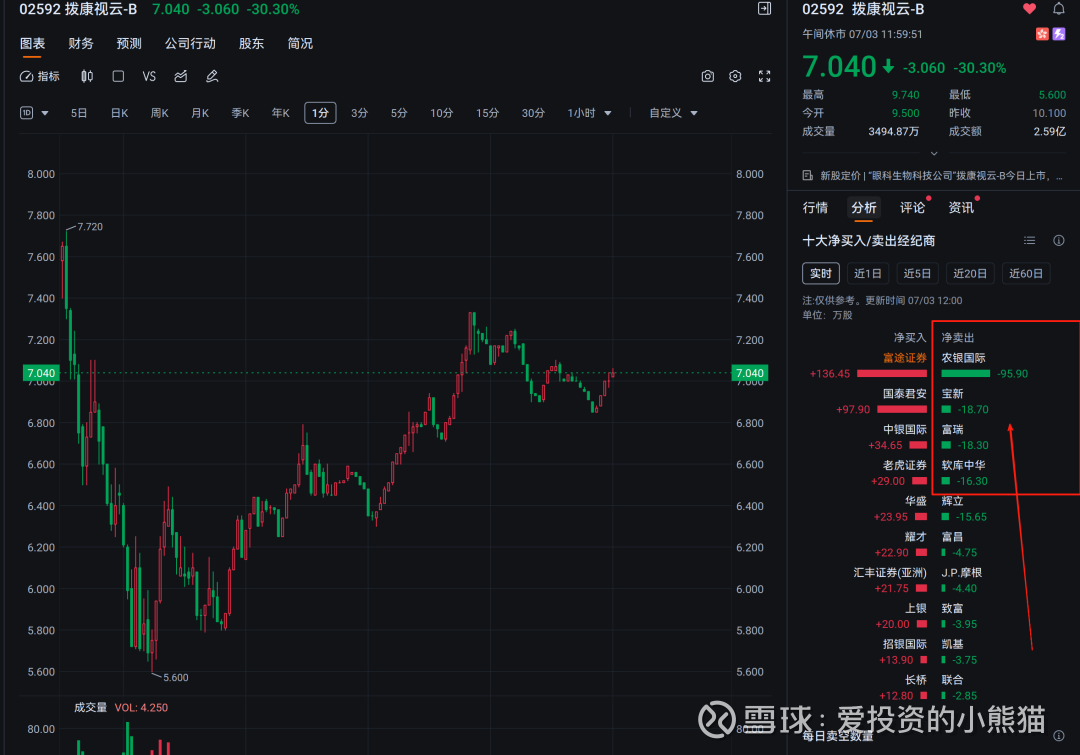
Task: Toggle the trend line chart icon
Action: (180, 76)
